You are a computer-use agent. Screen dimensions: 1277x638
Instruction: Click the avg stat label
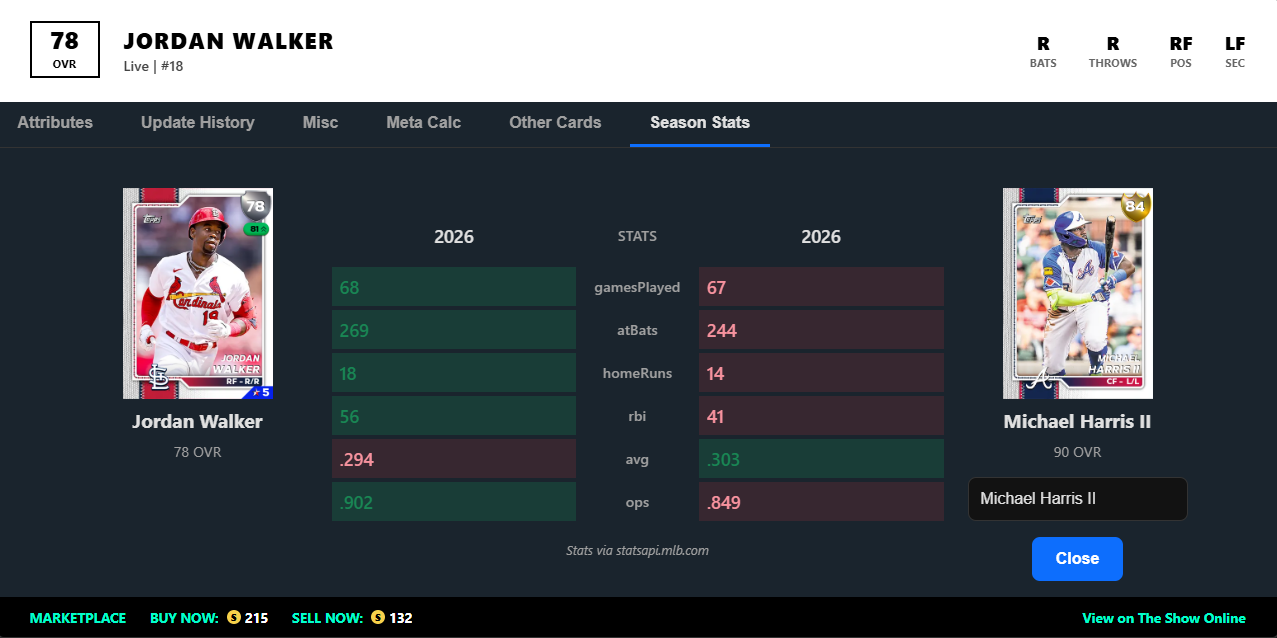(x=637, y=459)
